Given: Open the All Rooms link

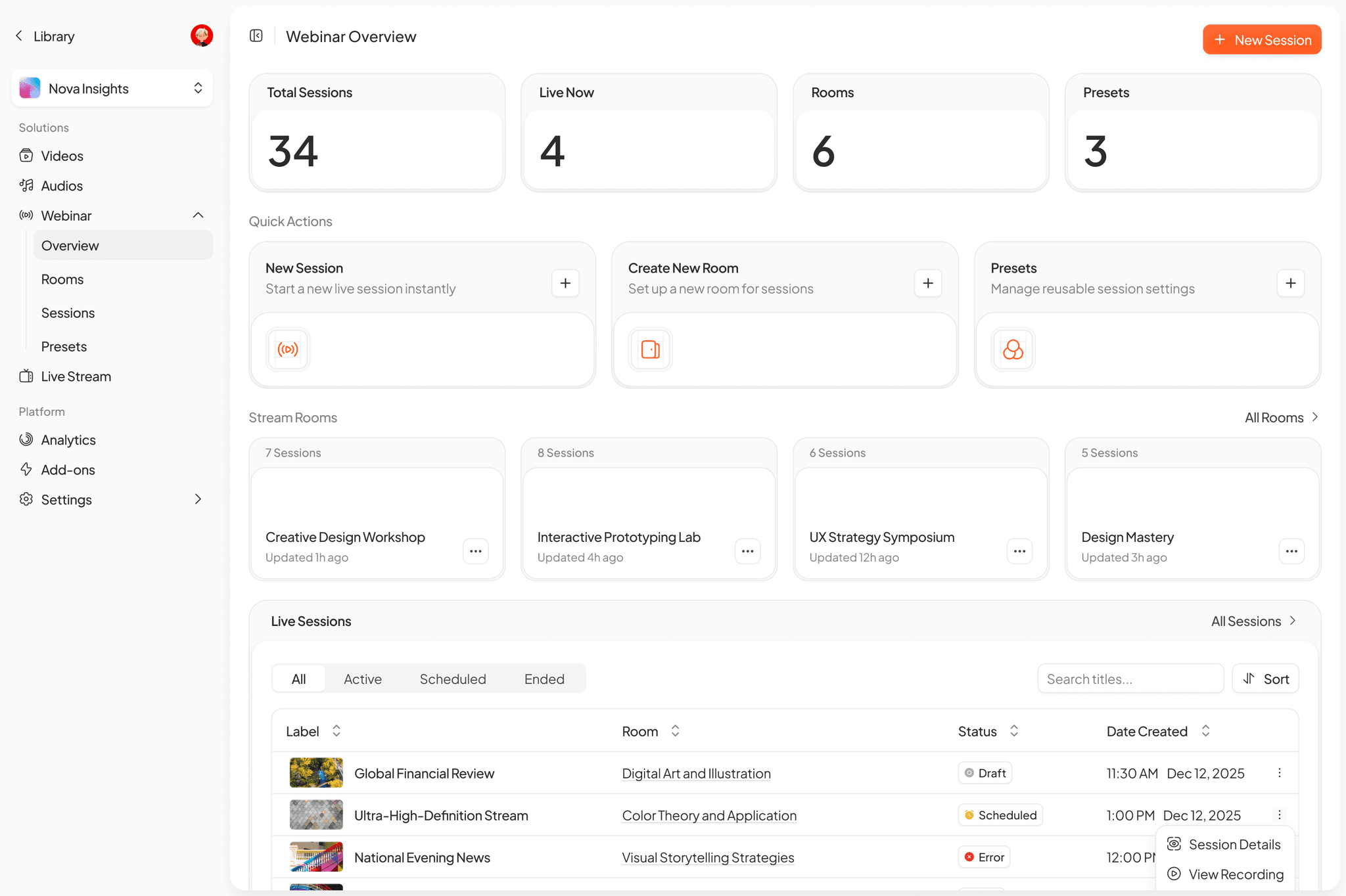Looking at the screenshot, I should (x=1282, y=418).
